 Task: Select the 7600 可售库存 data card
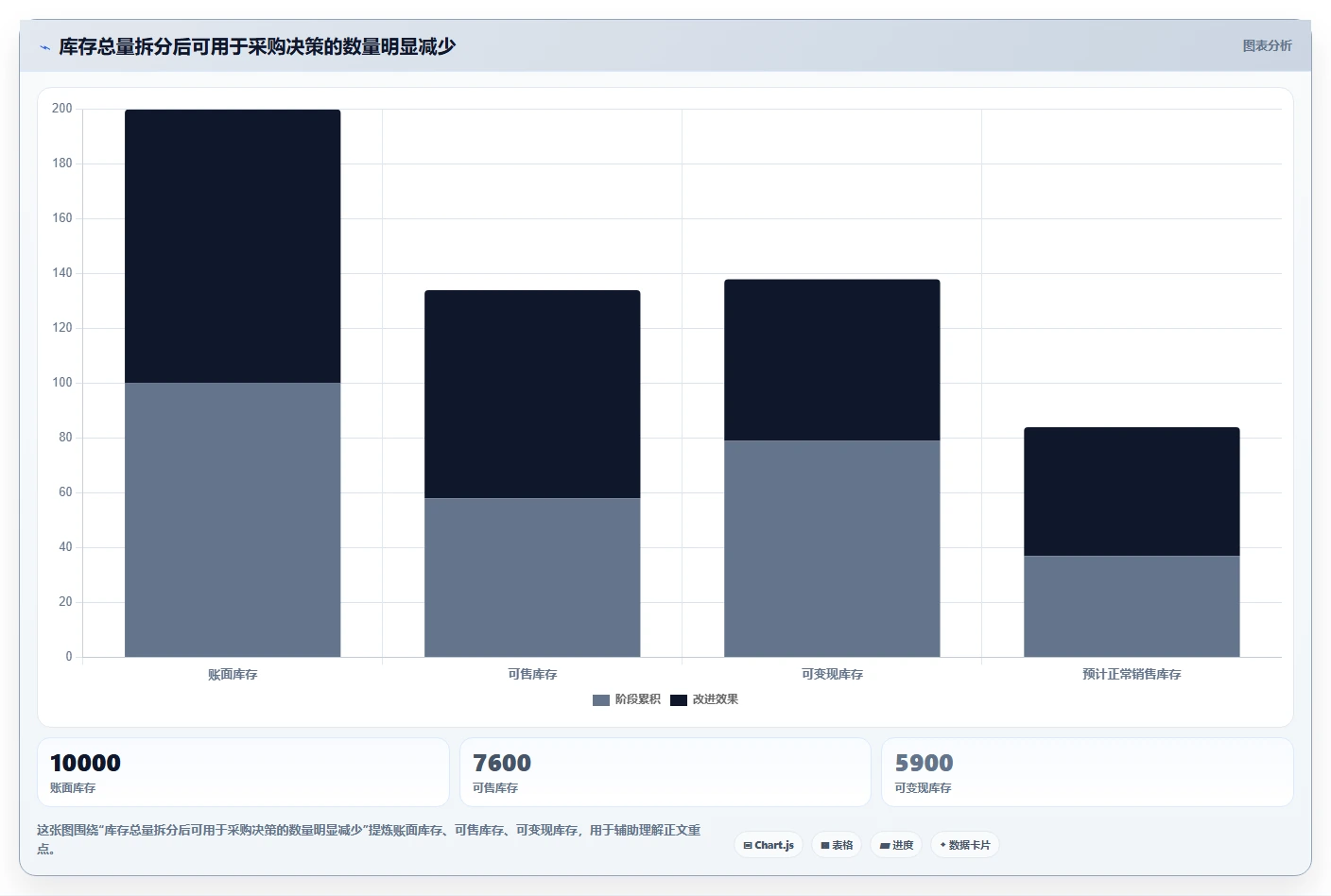(665, 772)
